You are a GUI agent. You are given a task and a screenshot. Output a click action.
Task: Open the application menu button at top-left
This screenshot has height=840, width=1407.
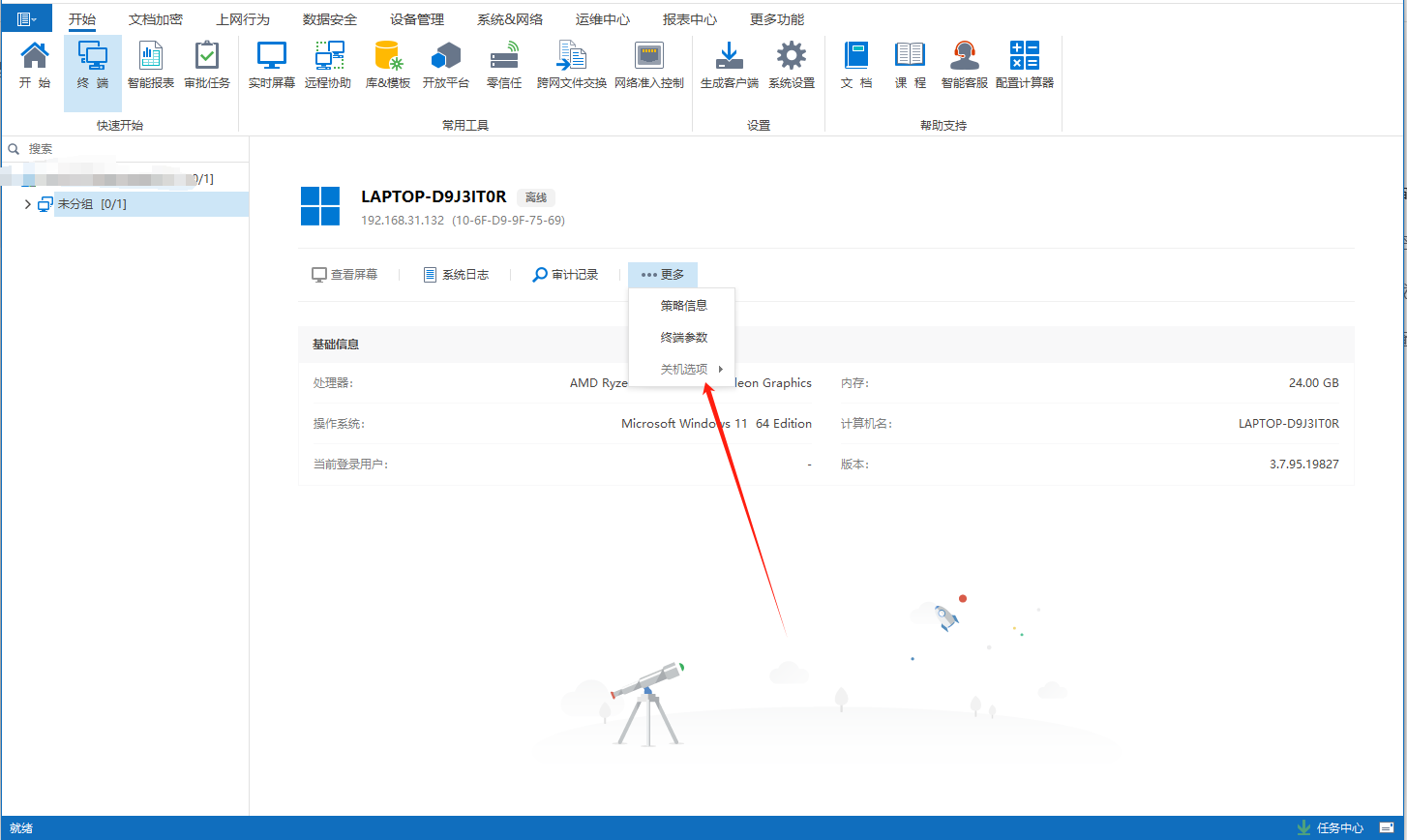click(x=26, y=18)
